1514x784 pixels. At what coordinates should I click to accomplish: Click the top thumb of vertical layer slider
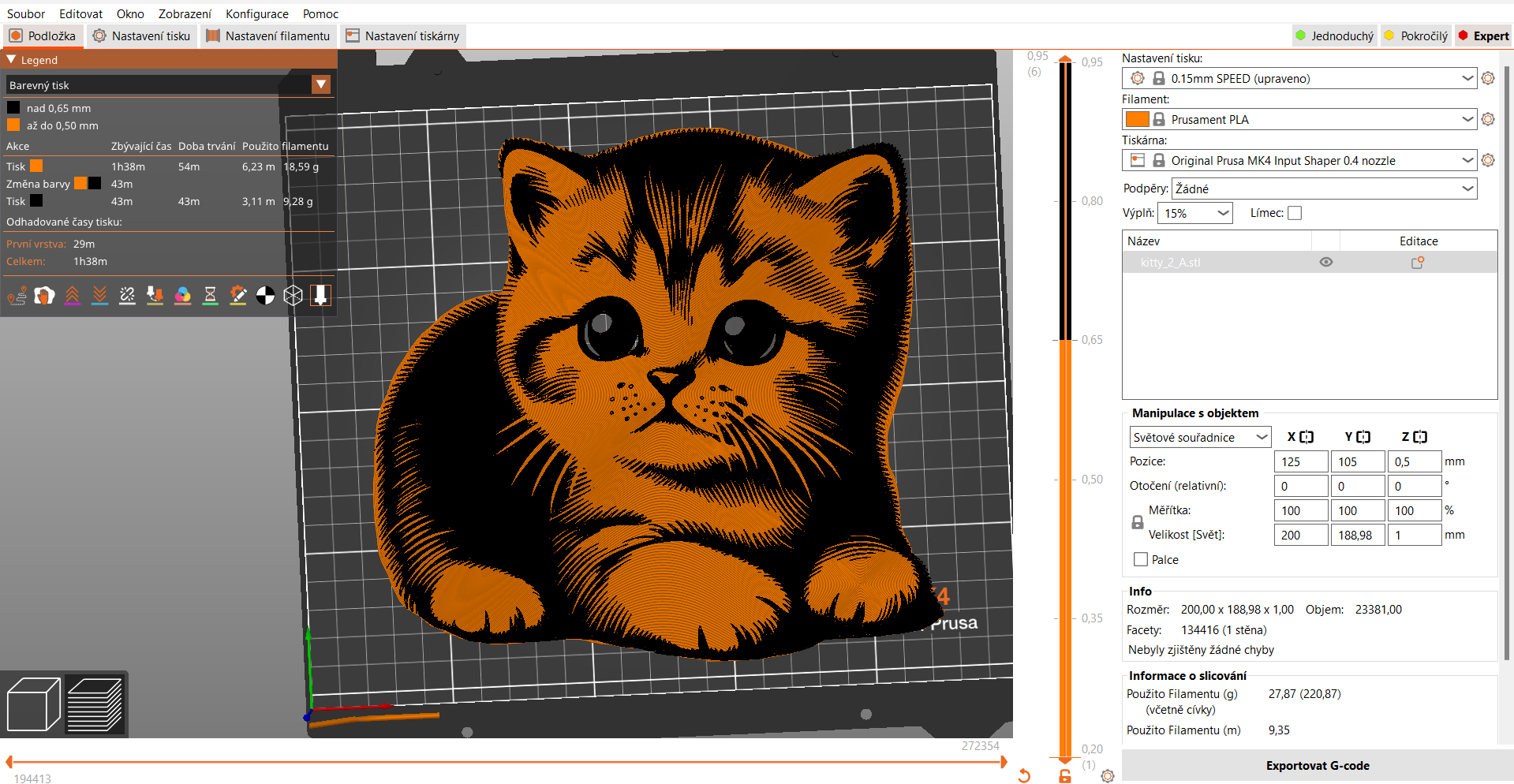[x=1065, y=60]
